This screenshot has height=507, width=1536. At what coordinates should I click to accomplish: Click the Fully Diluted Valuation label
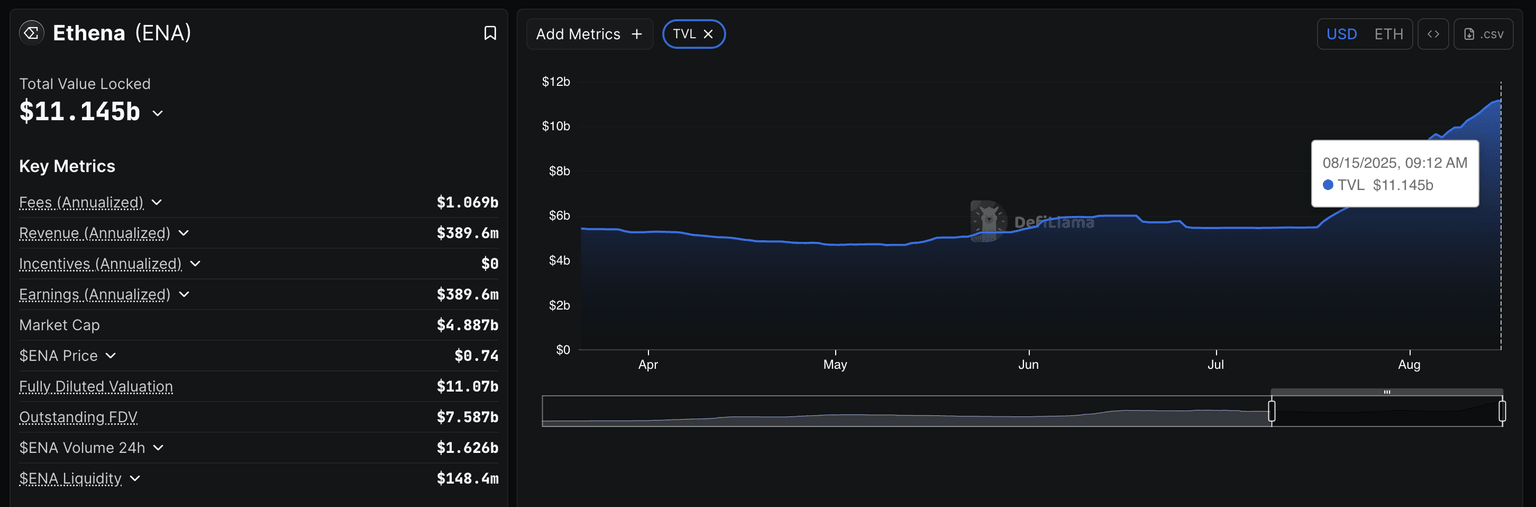(x=96, y=387)
